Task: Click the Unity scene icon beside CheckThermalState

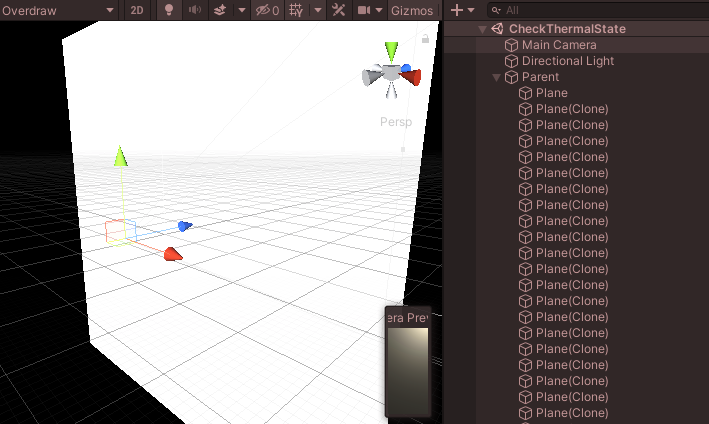Action: [497, 29]
